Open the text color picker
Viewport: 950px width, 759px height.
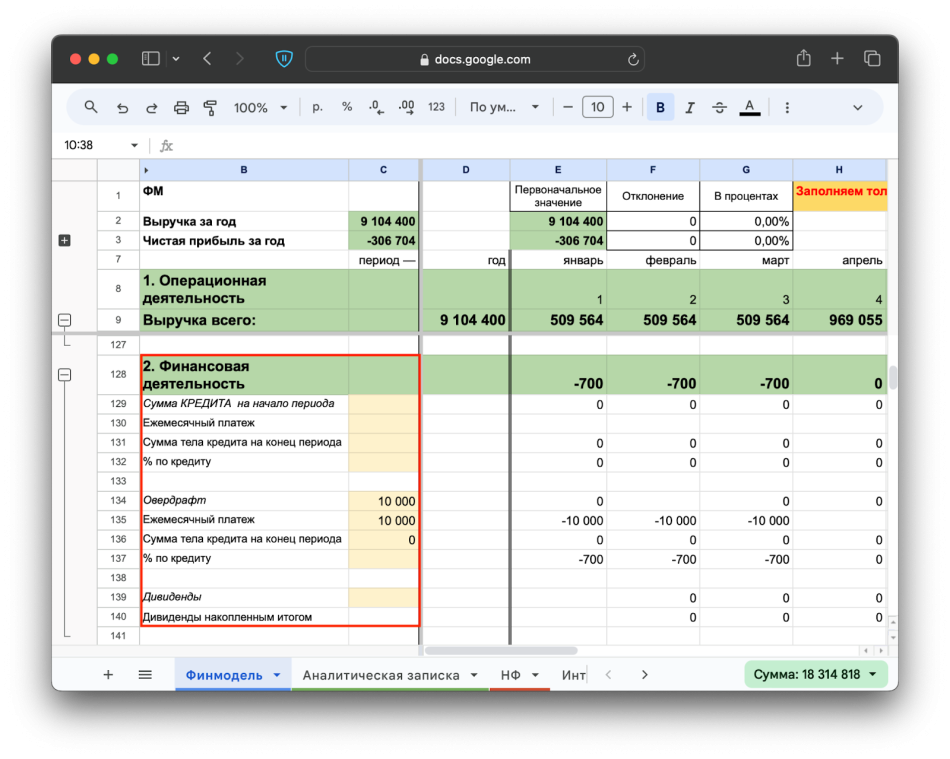[x=749, y=107]
